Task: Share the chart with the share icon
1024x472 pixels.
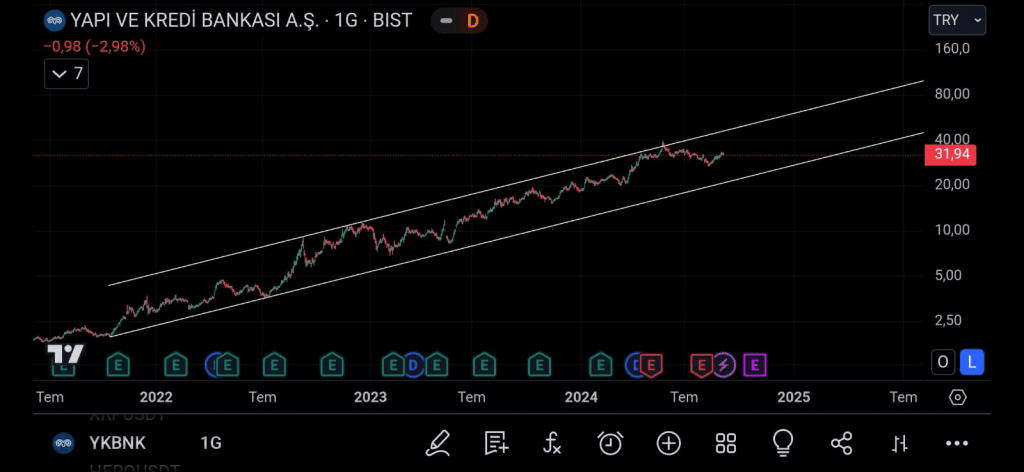Action: [x=841, y=443]
